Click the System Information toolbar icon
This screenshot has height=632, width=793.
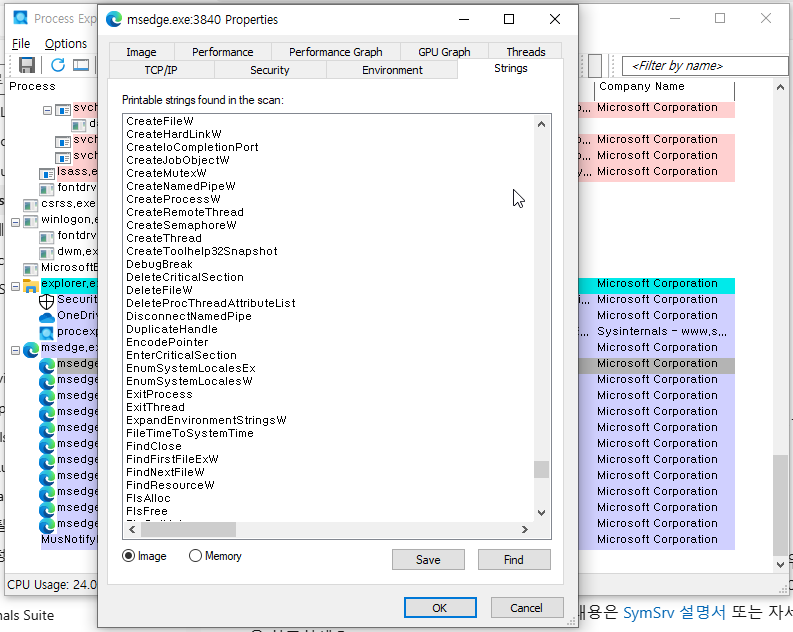click(81, 65)
